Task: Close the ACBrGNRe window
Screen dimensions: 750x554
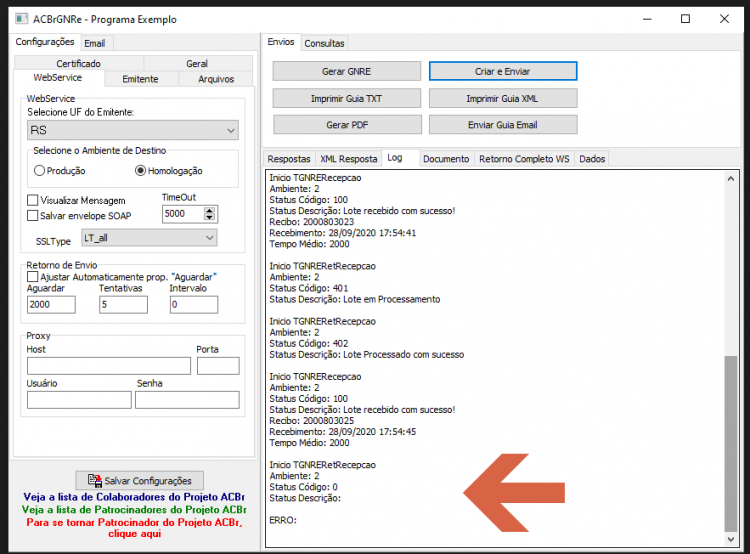Action: tap(724, 19)
